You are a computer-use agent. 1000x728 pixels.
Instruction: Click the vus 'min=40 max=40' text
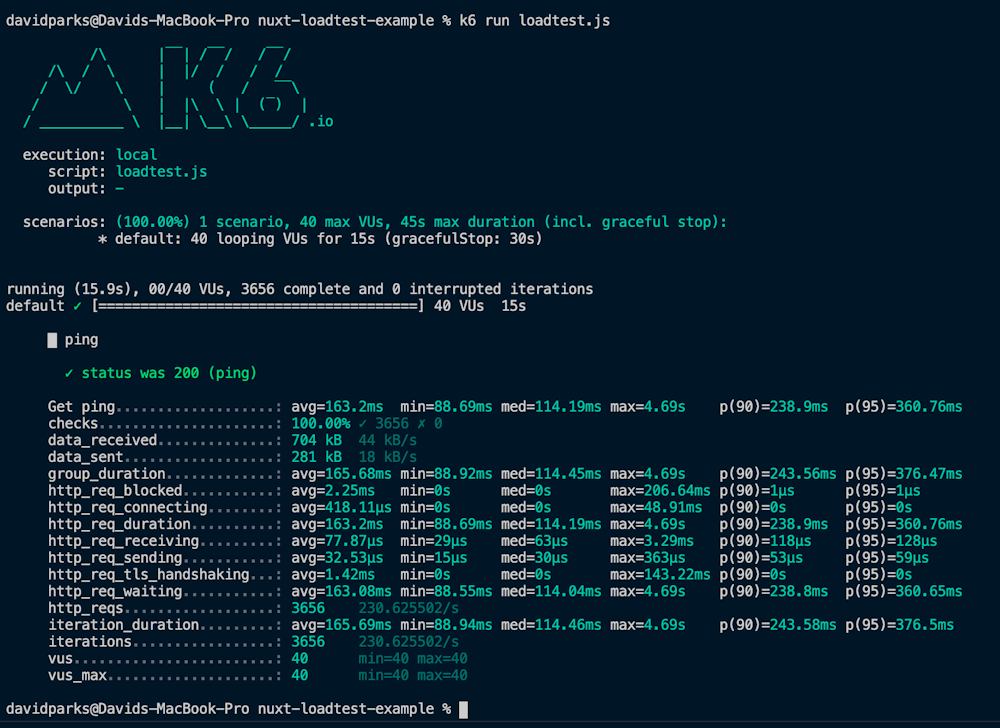(x=413, y=659)
